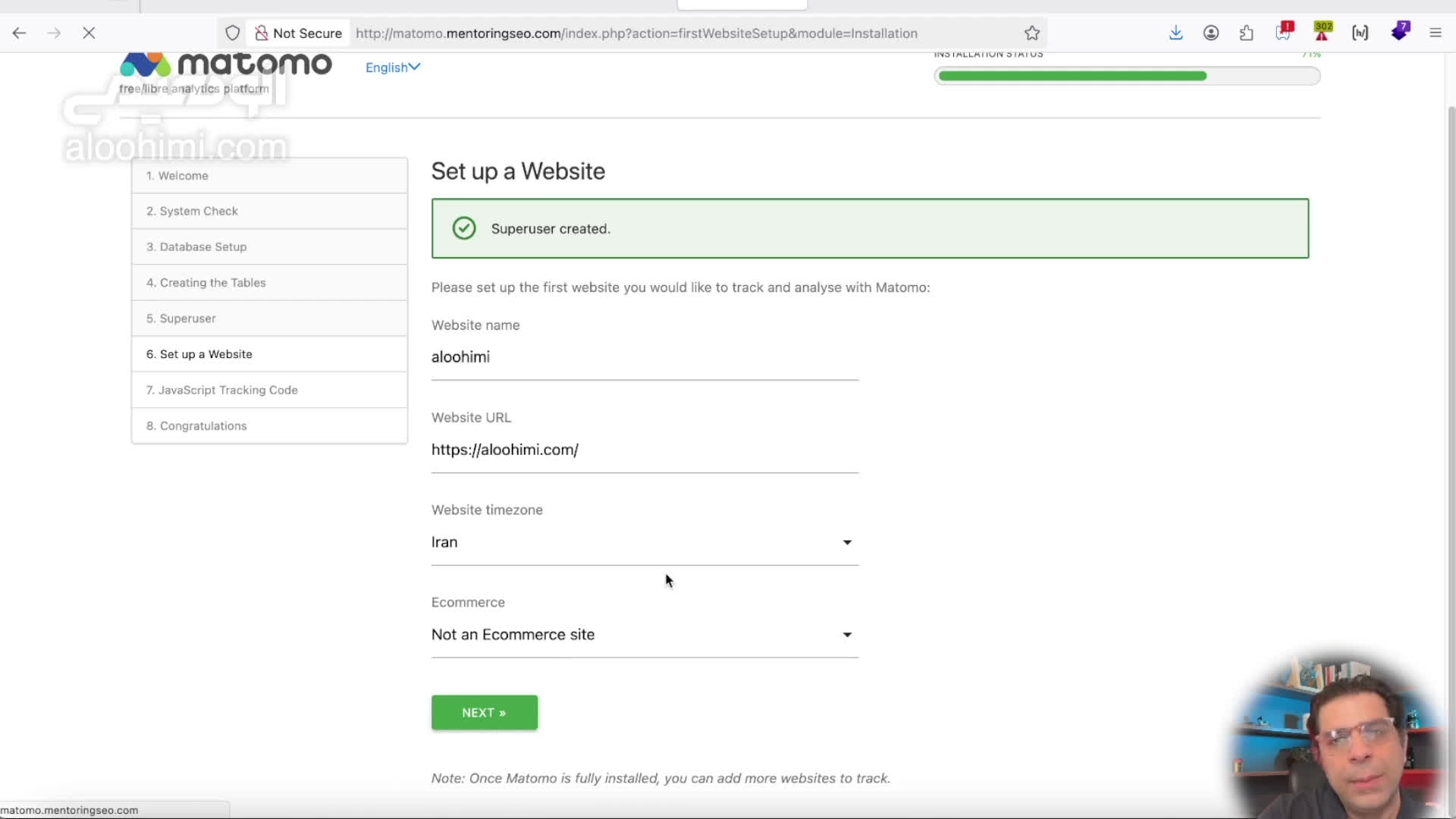Click the browser forward arrow
The height and width of the screenshot is (819, 1456).
coord(54,33)
